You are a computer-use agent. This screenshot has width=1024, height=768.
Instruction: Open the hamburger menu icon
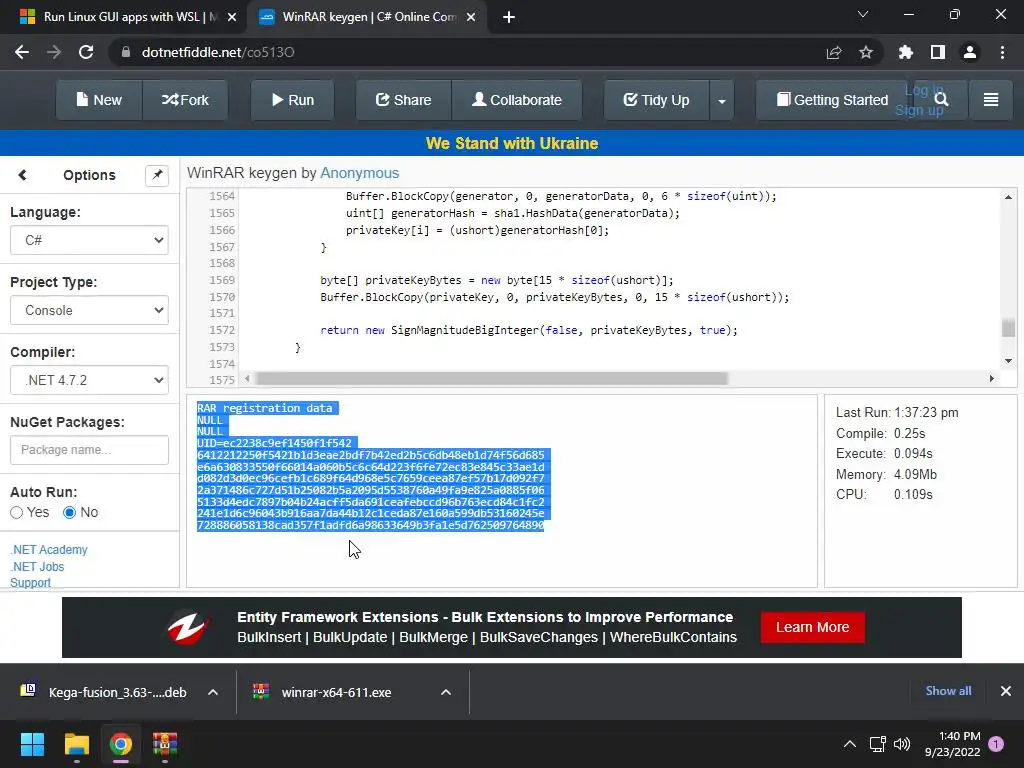click(x=991, y=99)
